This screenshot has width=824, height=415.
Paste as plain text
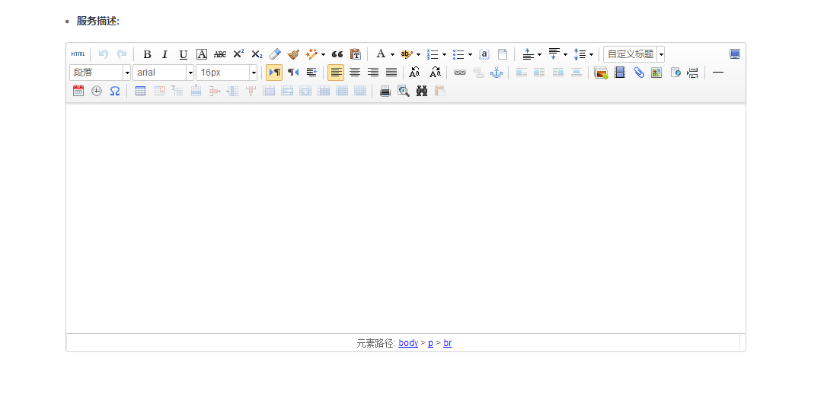tap(356, 54)
